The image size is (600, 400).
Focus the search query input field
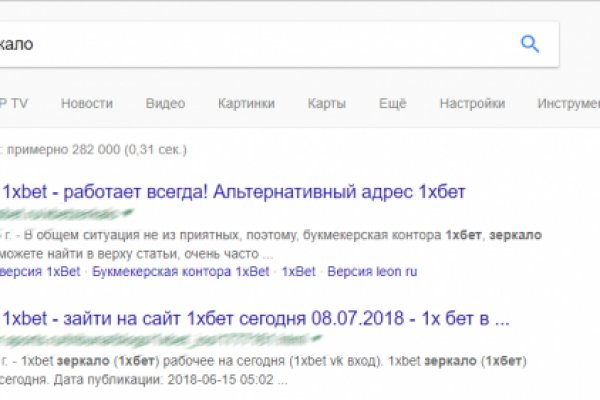(250, 44)
